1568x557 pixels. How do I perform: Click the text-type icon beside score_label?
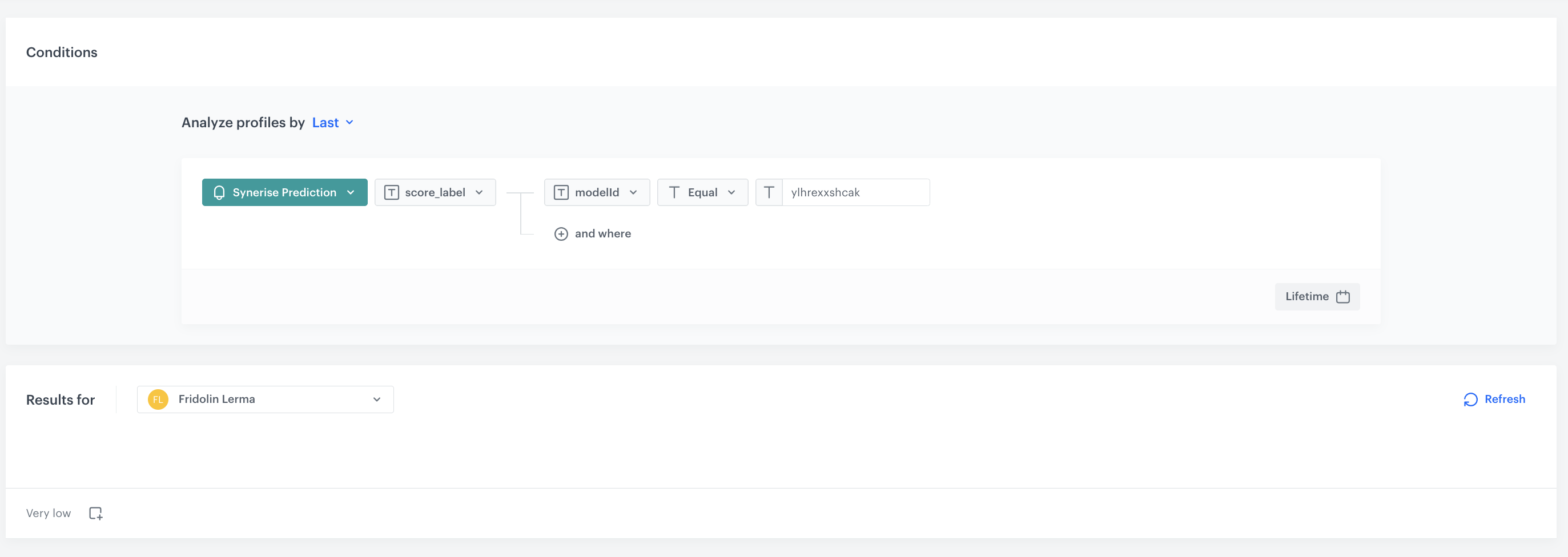click(391, 192)
